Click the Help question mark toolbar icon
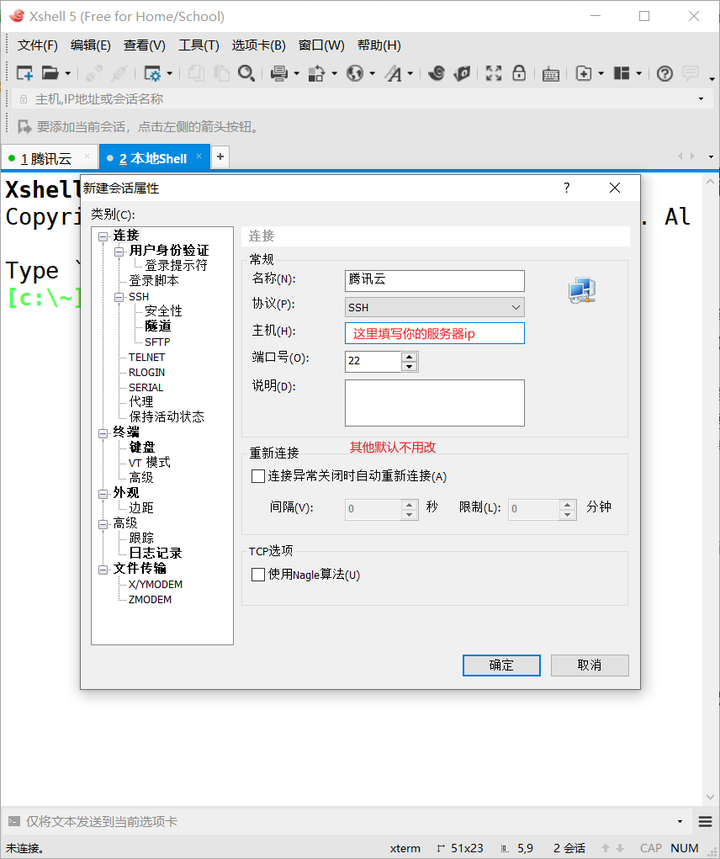This screenshot has width=720, height=859. tap(665, 73)
